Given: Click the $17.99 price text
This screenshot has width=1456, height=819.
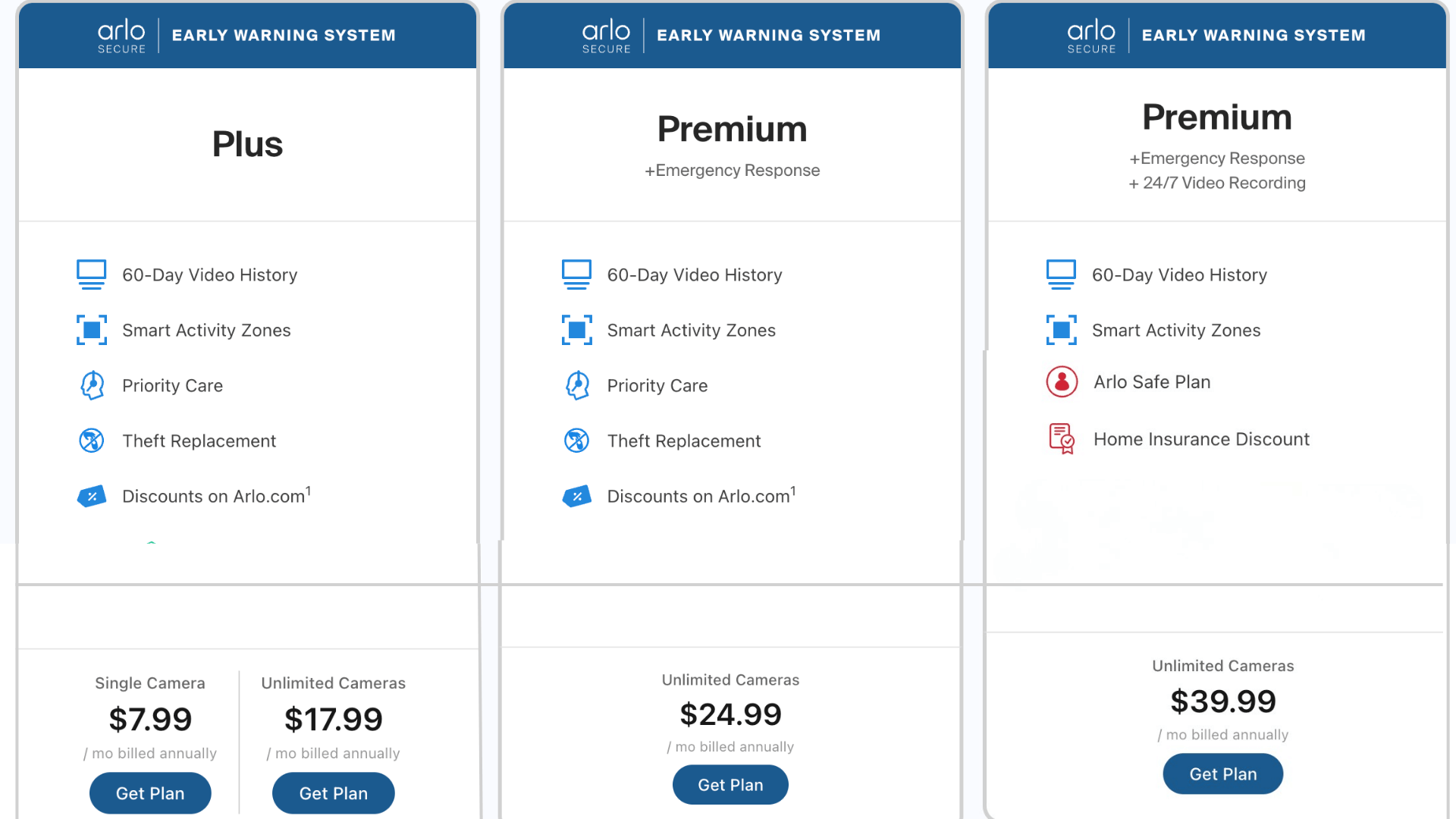Looking at the screenshot, I should coord(334,719).
